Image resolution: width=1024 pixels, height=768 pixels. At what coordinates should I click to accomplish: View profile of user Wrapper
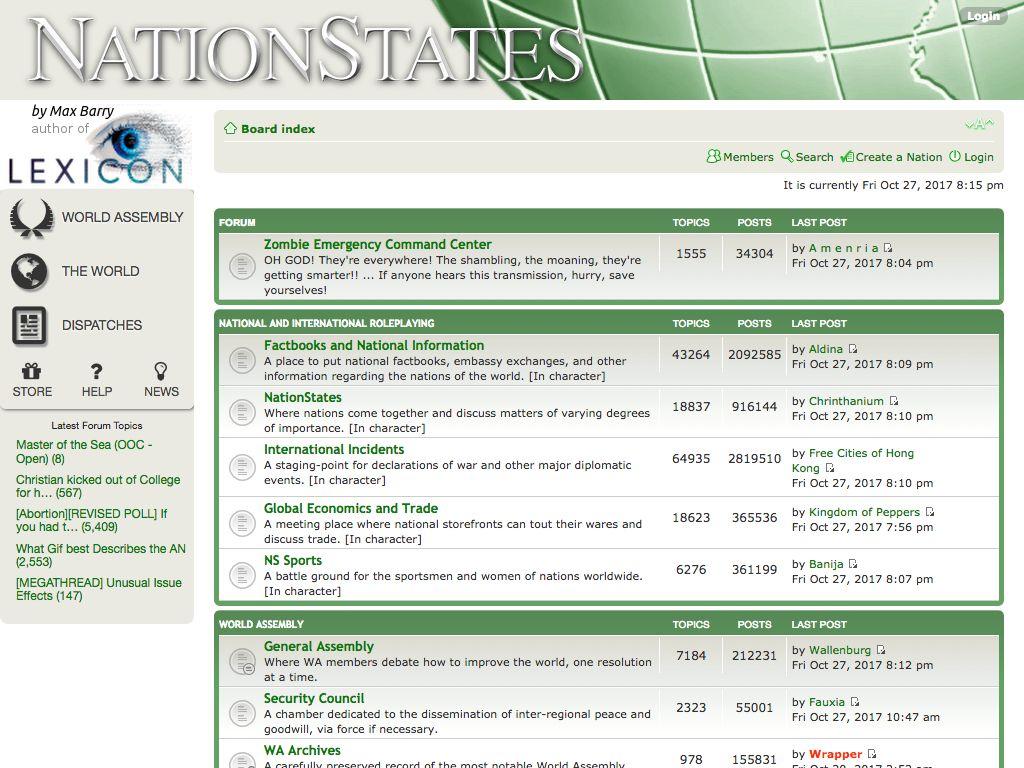click(835, 754)
